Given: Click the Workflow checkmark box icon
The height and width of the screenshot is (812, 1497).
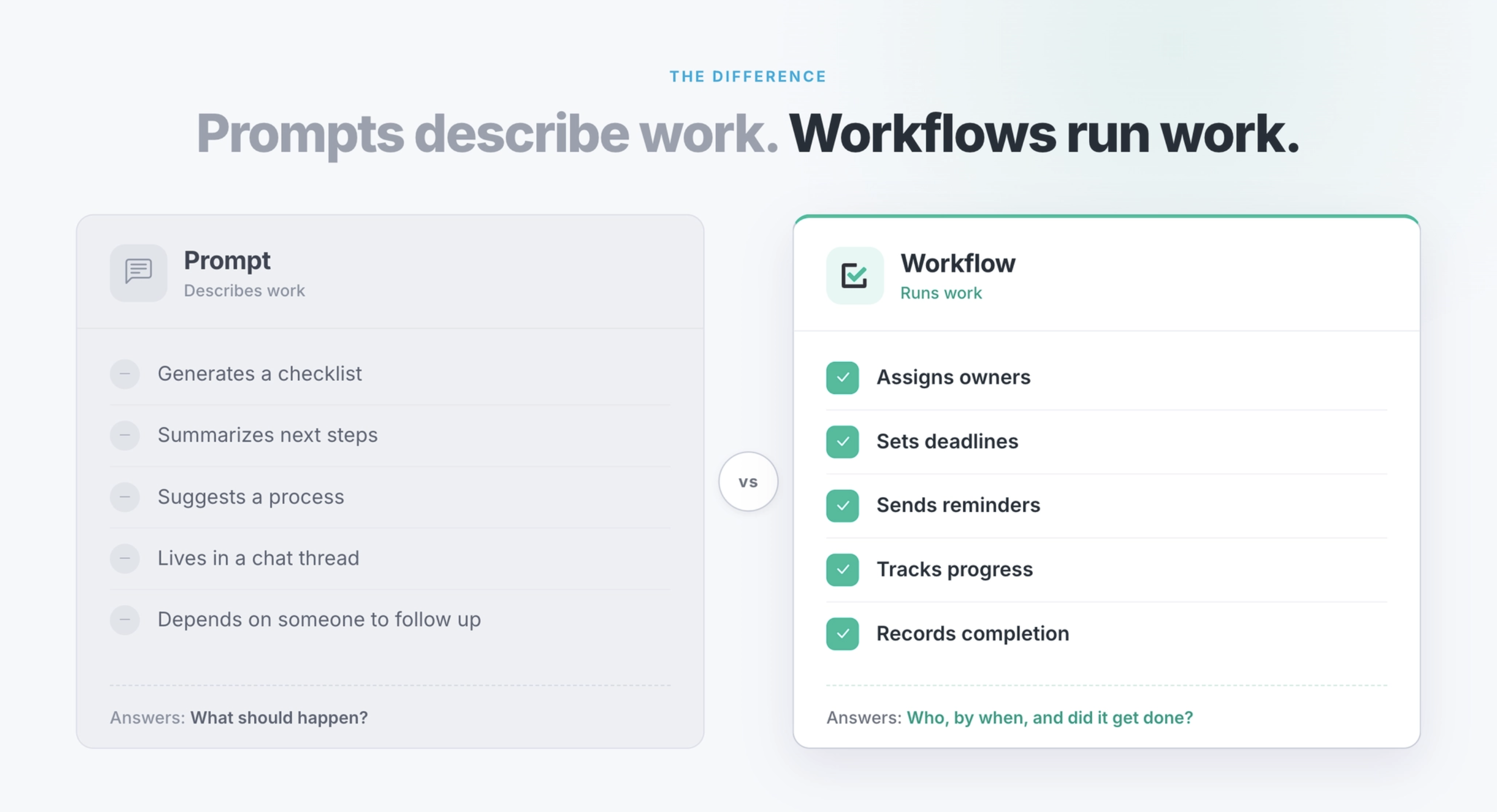Looking at the screenshot, I should point(855,275).
